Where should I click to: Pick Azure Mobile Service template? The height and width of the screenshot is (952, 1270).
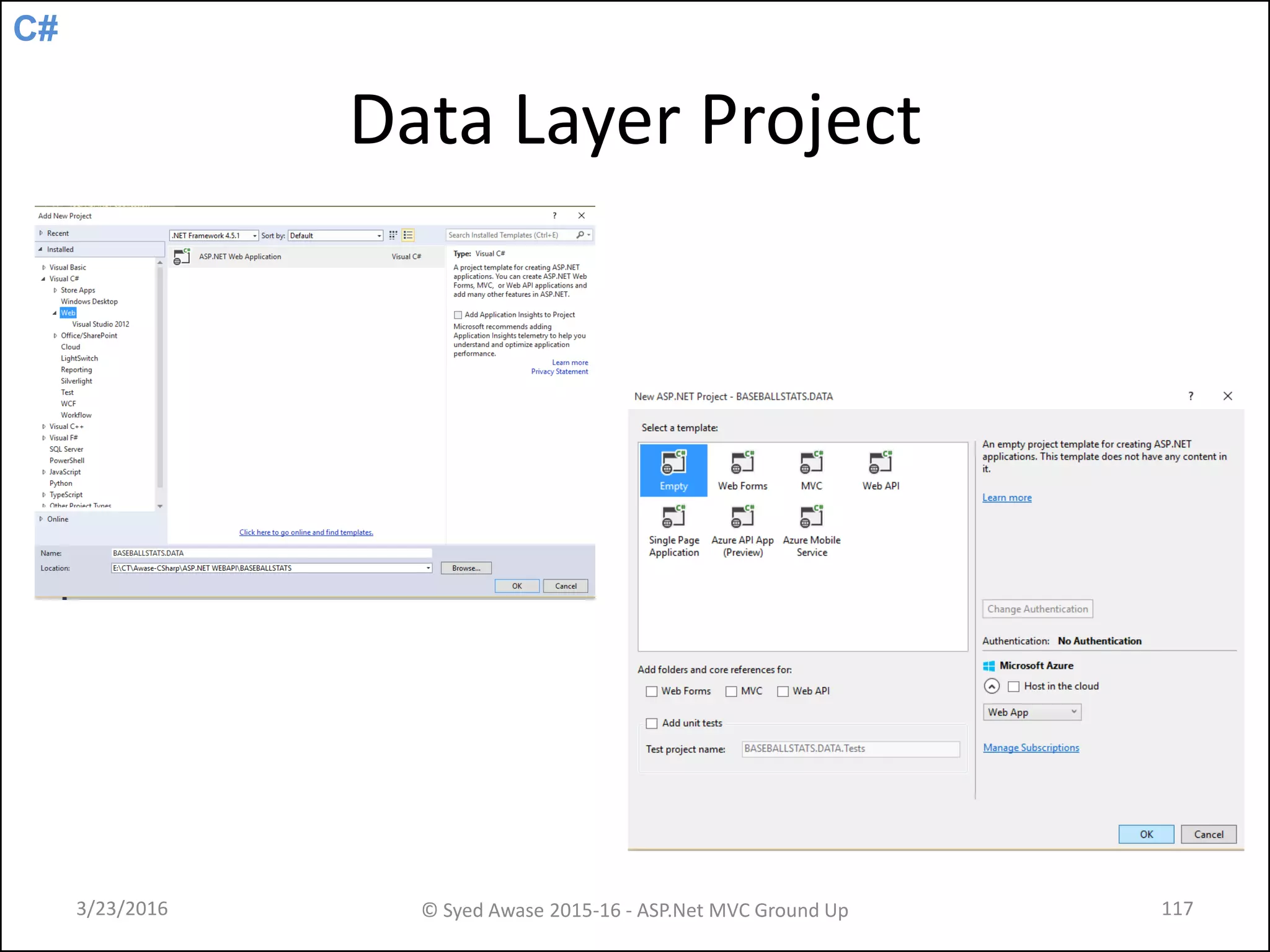812,531
